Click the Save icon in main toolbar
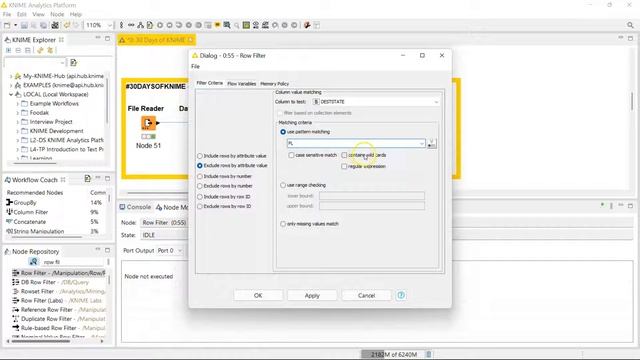The height and width of the screenshot is (360, 640). click(24, 25)
